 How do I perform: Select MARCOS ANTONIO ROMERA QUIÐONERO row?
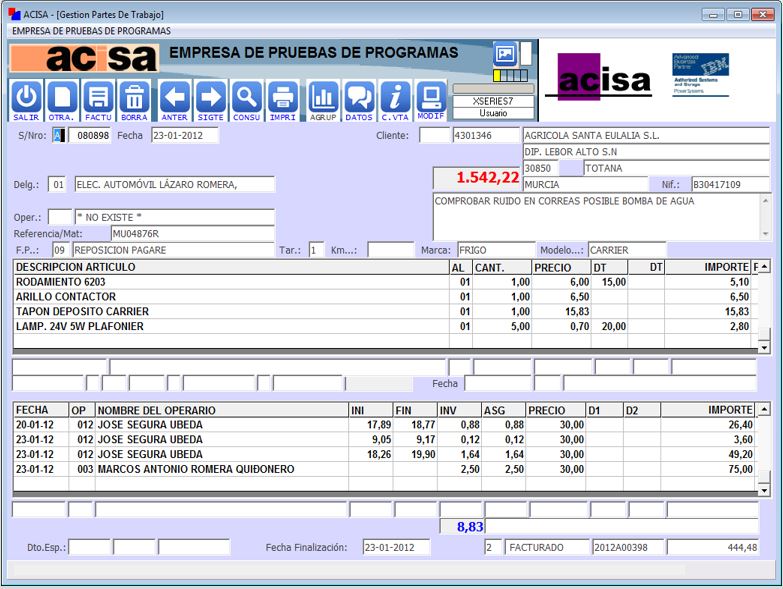[x=385, y=469]
